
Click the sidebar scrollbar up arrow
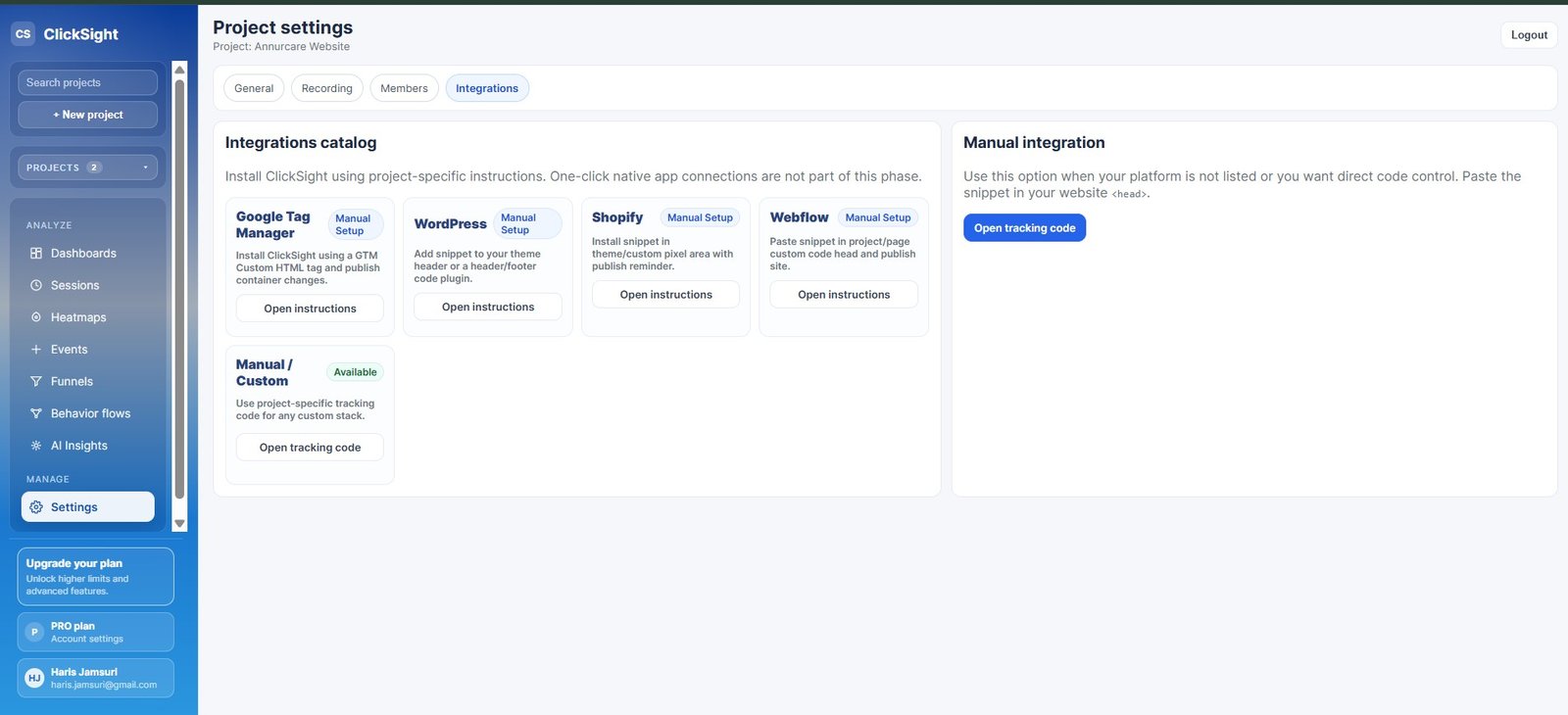tap(179, 70)
